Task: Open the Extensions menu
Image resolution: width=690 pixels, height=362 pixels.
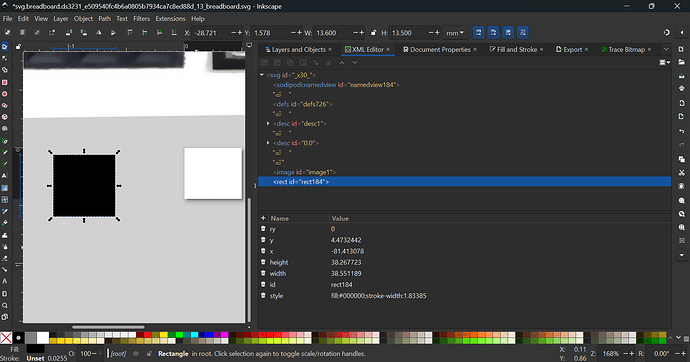Action: tap(170, 18)
